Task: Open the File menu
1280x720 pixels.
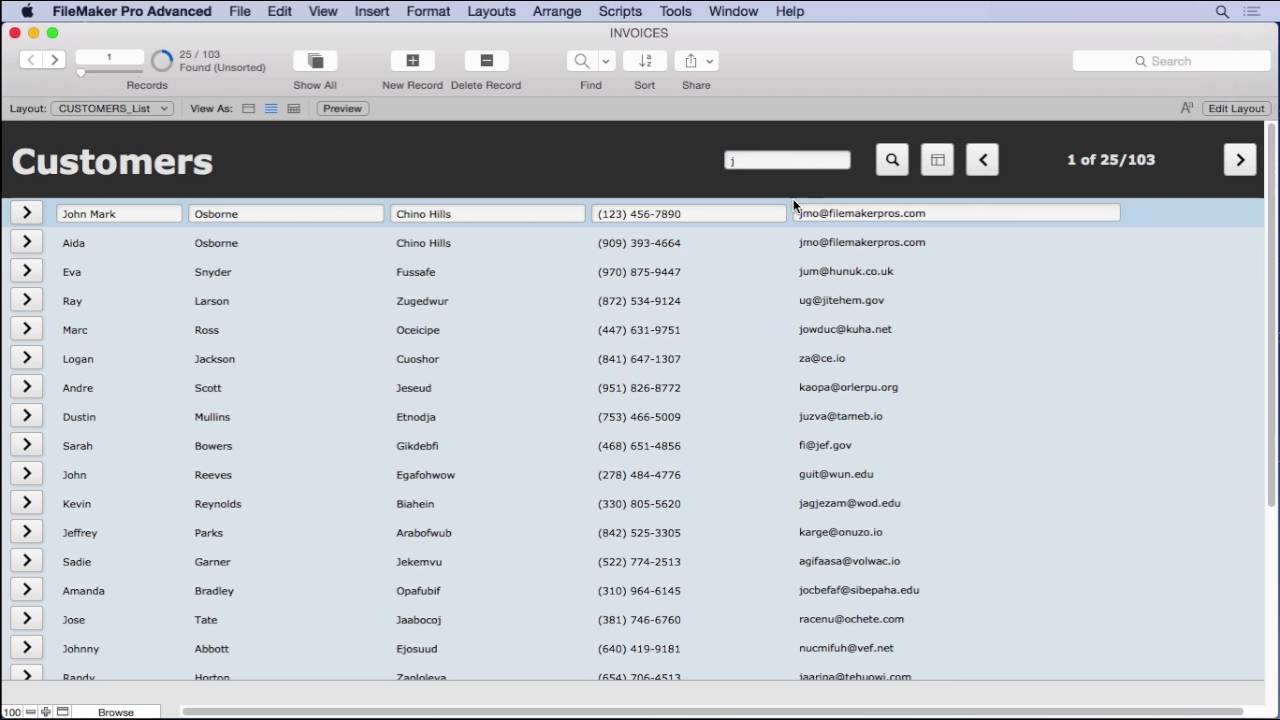Action: point(240,11)
